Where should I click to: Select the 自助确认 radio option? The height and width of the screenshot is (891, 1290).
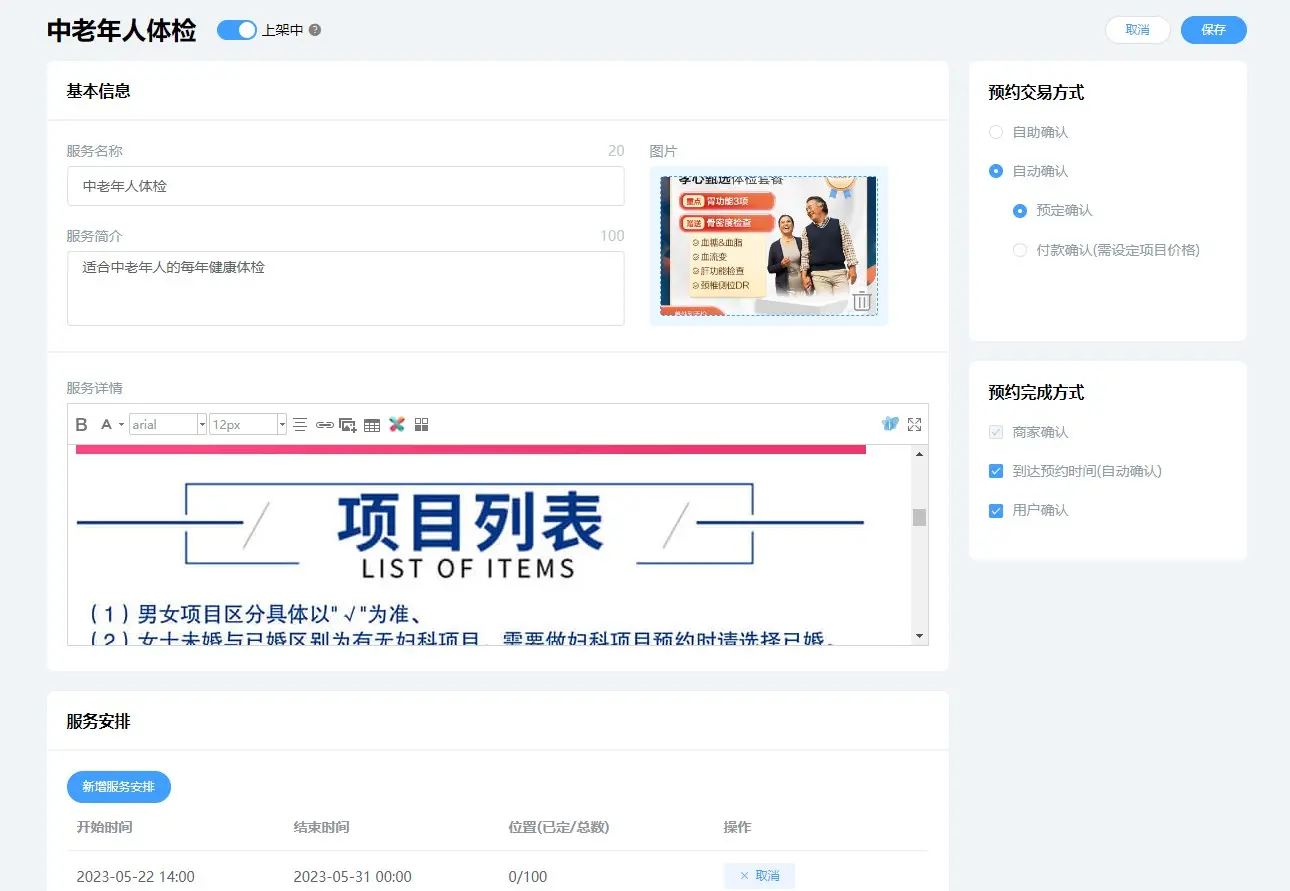pos(995,132)
